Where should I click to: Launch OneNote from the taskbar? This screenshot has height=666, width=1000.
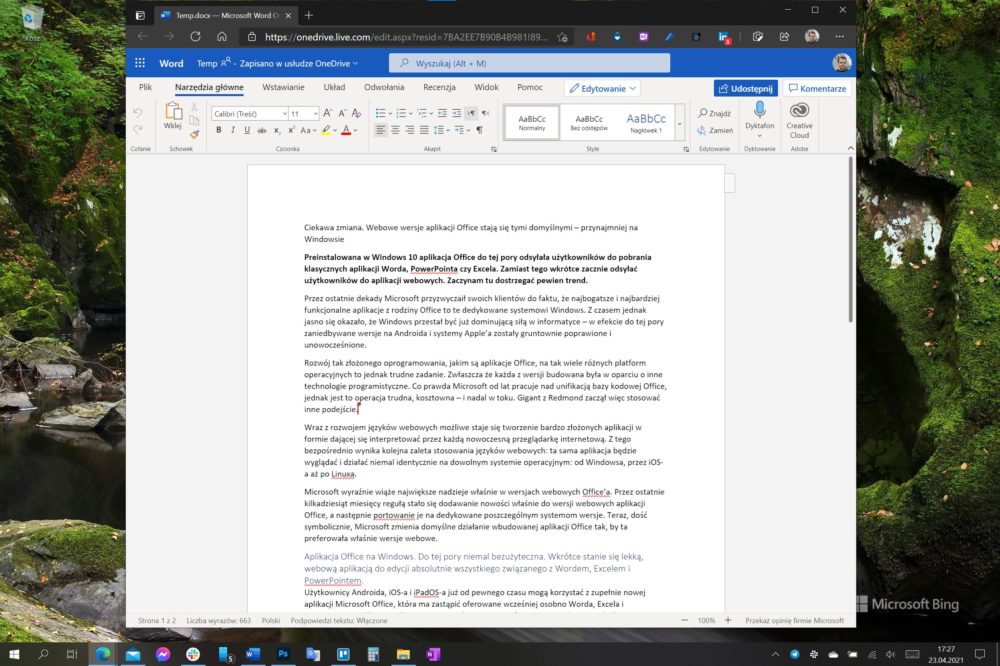pyautogui.click(x=433, y=654)
